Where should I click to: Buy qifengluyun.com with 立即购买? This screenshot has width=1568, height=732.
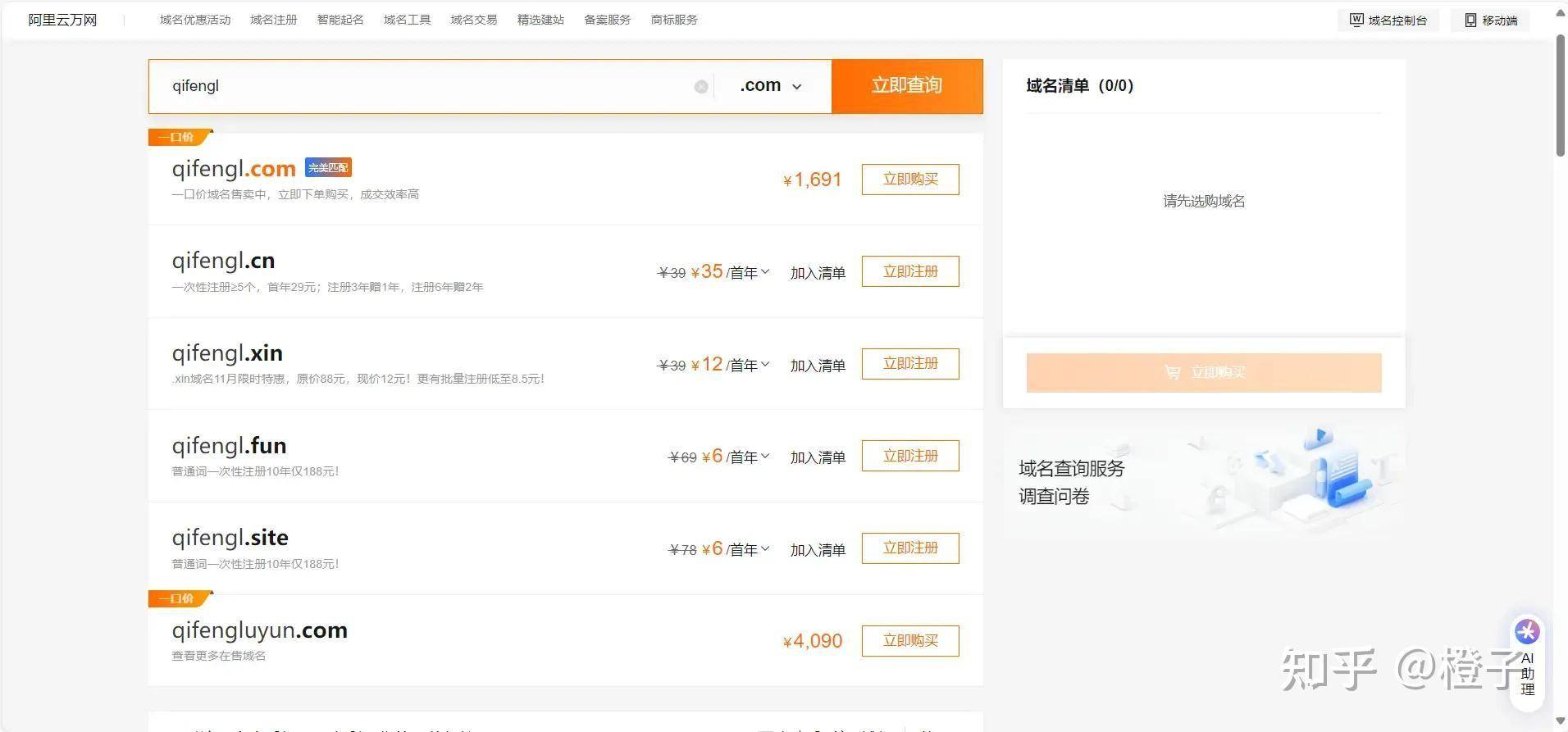[910, 641]
